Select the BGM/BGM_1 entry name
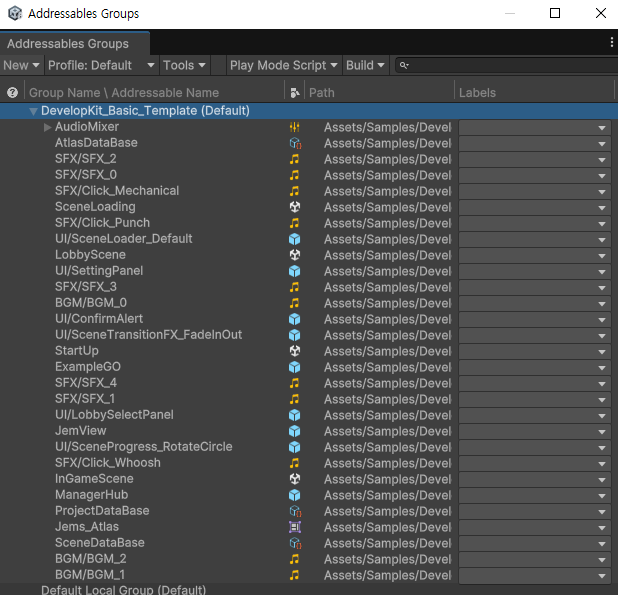The width and height of the screenshot is (618, 595). point(90,575)
